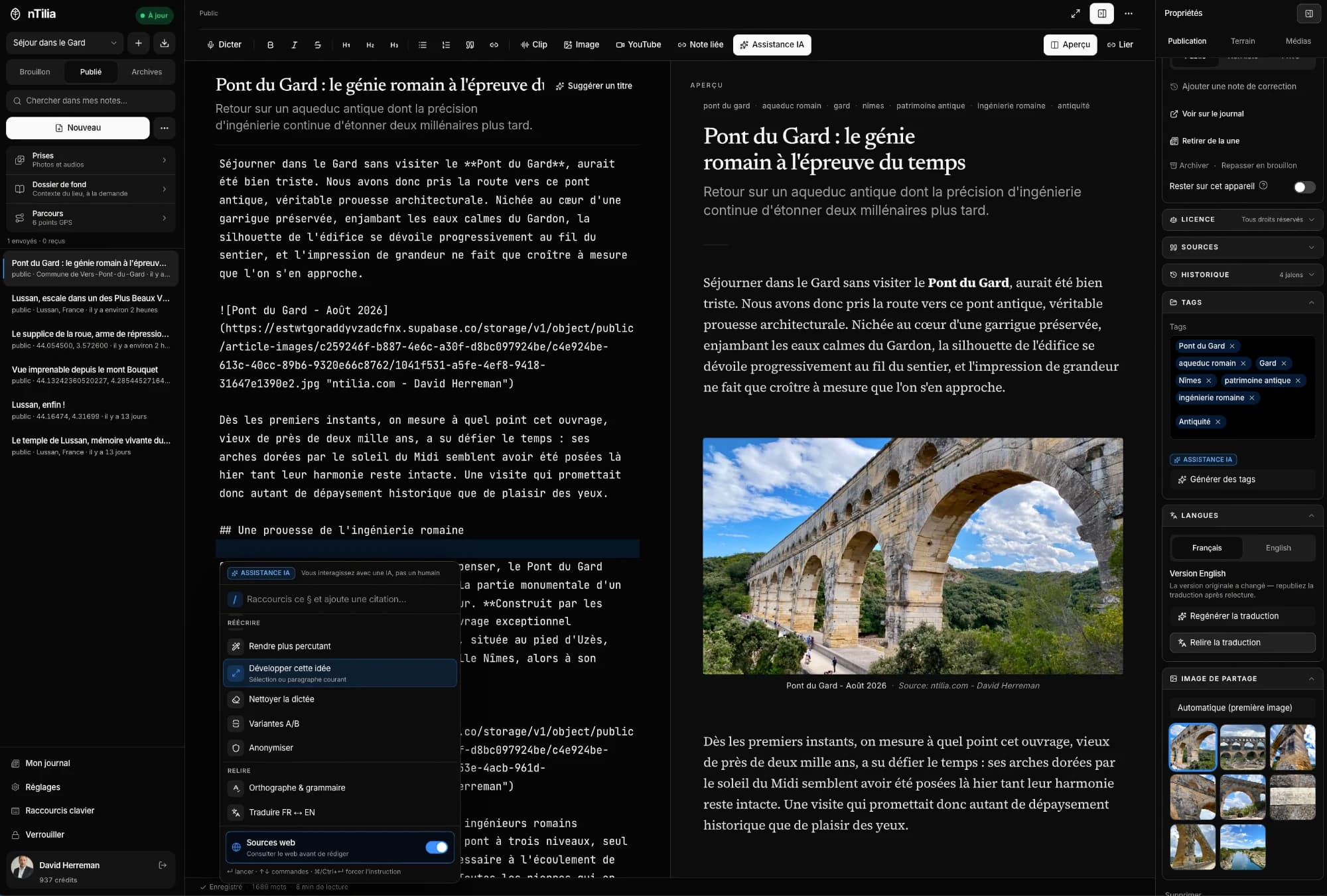Apply italic formatting
Viewport: 1327px width, 896px height.
294,44
